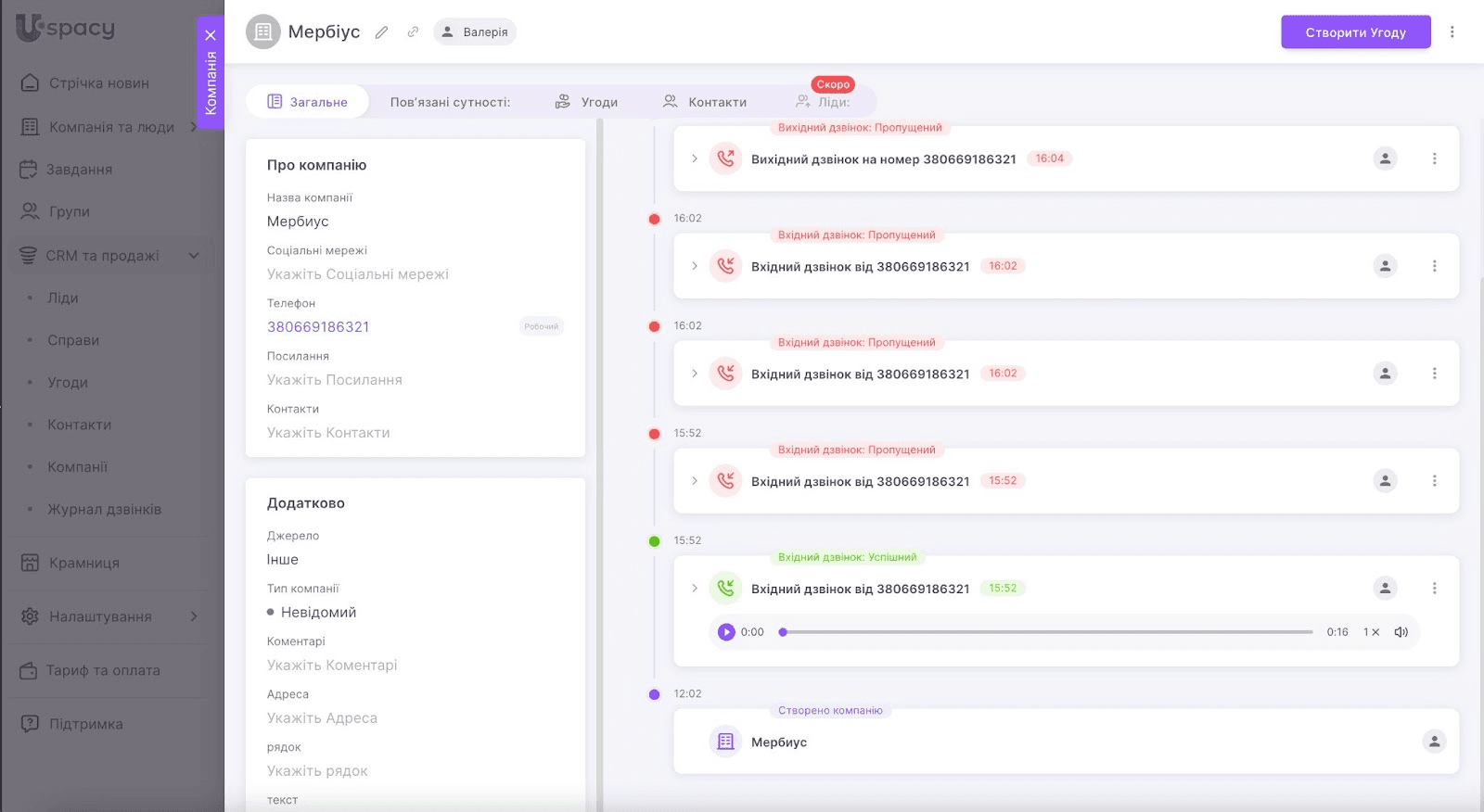Image resolution: width=1484 pixels, height=812 pixels.
Task: Click Uspacy logo in sidebar
Action: pyautogui.click(x=65, y=28)
